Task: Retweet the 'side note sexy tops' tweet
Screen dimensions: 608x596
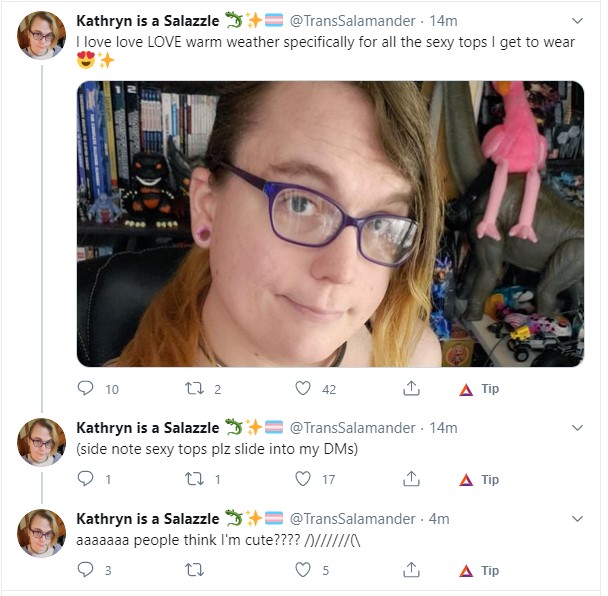Action: [194, 479]
